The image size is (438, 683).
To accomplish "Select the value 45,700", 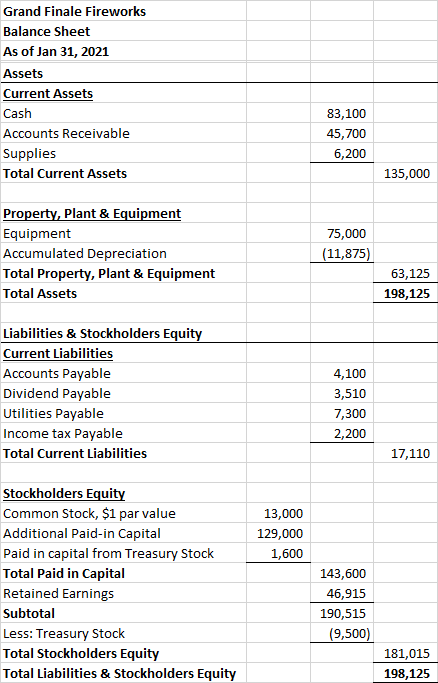I will (346, 133).
